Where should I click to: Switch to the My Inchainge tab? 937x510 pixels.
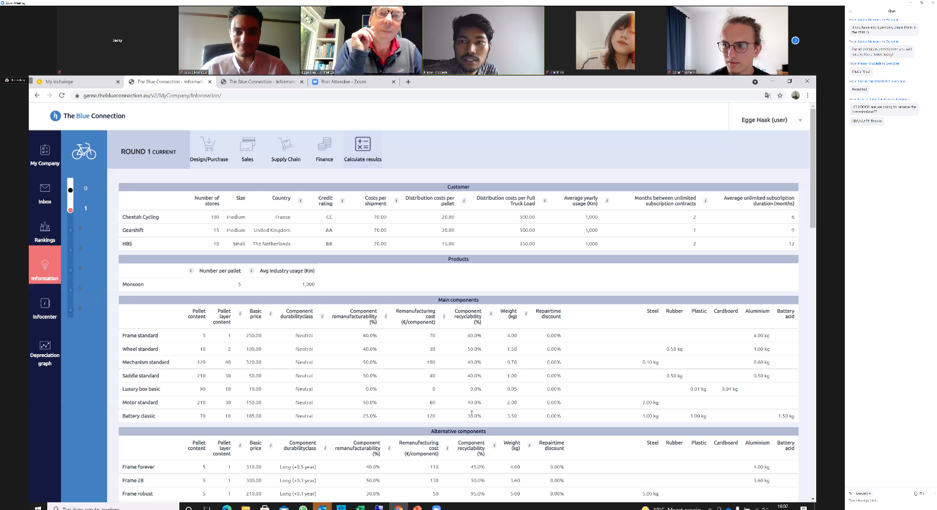(x=78, y=82)
